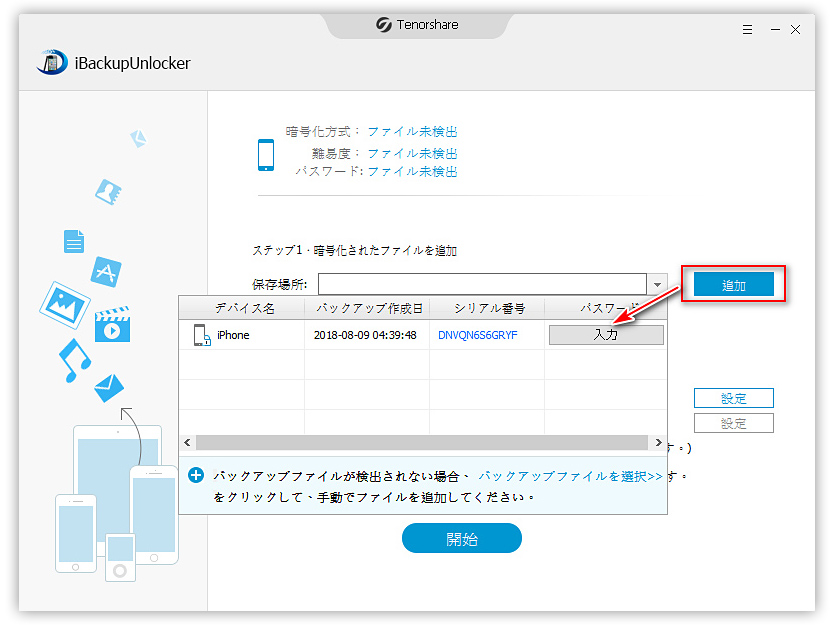The width and height of the screenshot is (834, 625).
Task: Click the blue 追加 (Add) button
Action: pyautogui.click(x=733, y=285)
